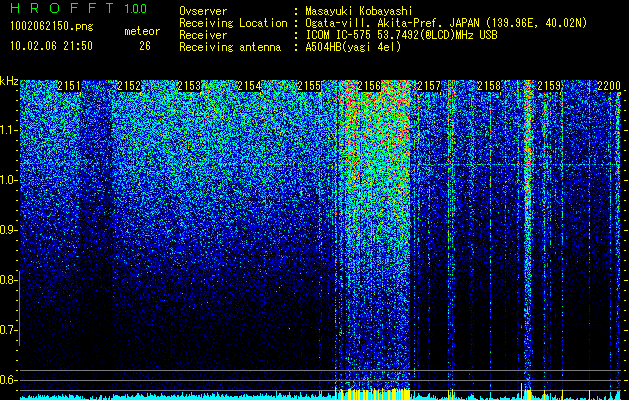Click the Receiving antenna label
This screenshot has height=400, width=629.
click(230, 47)
